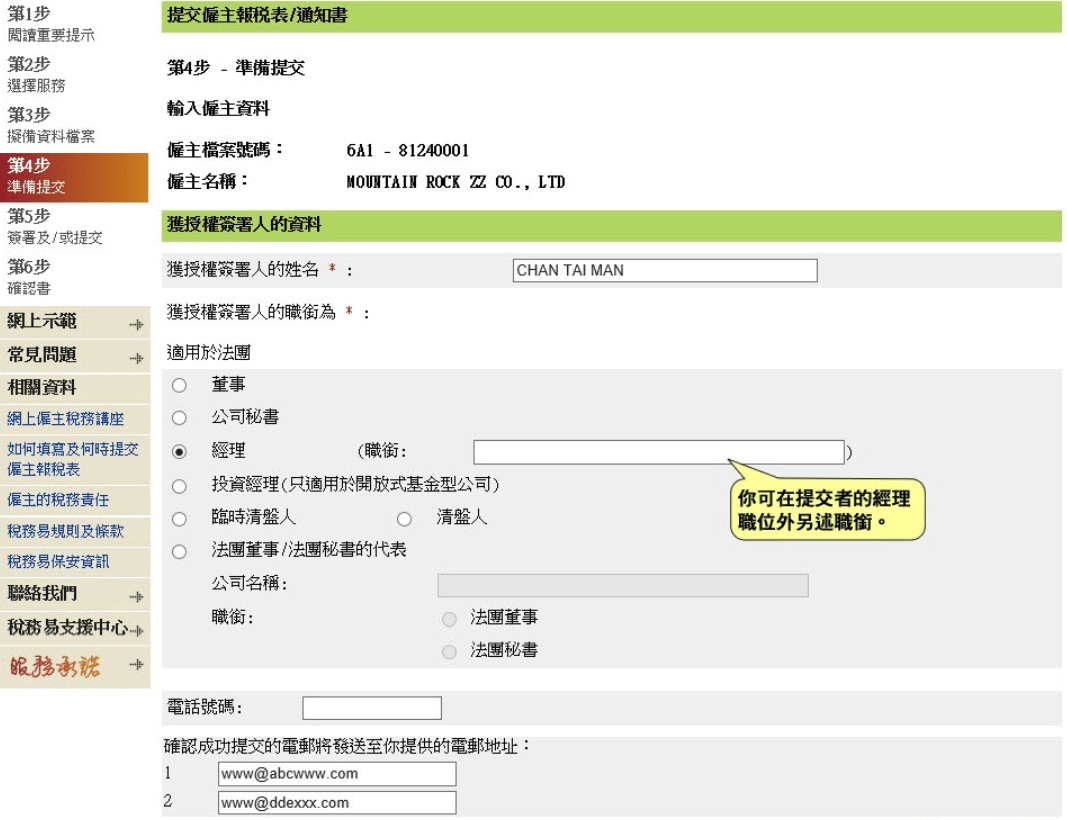Choose the disabled 法團董事 title radio

[449, 619]
